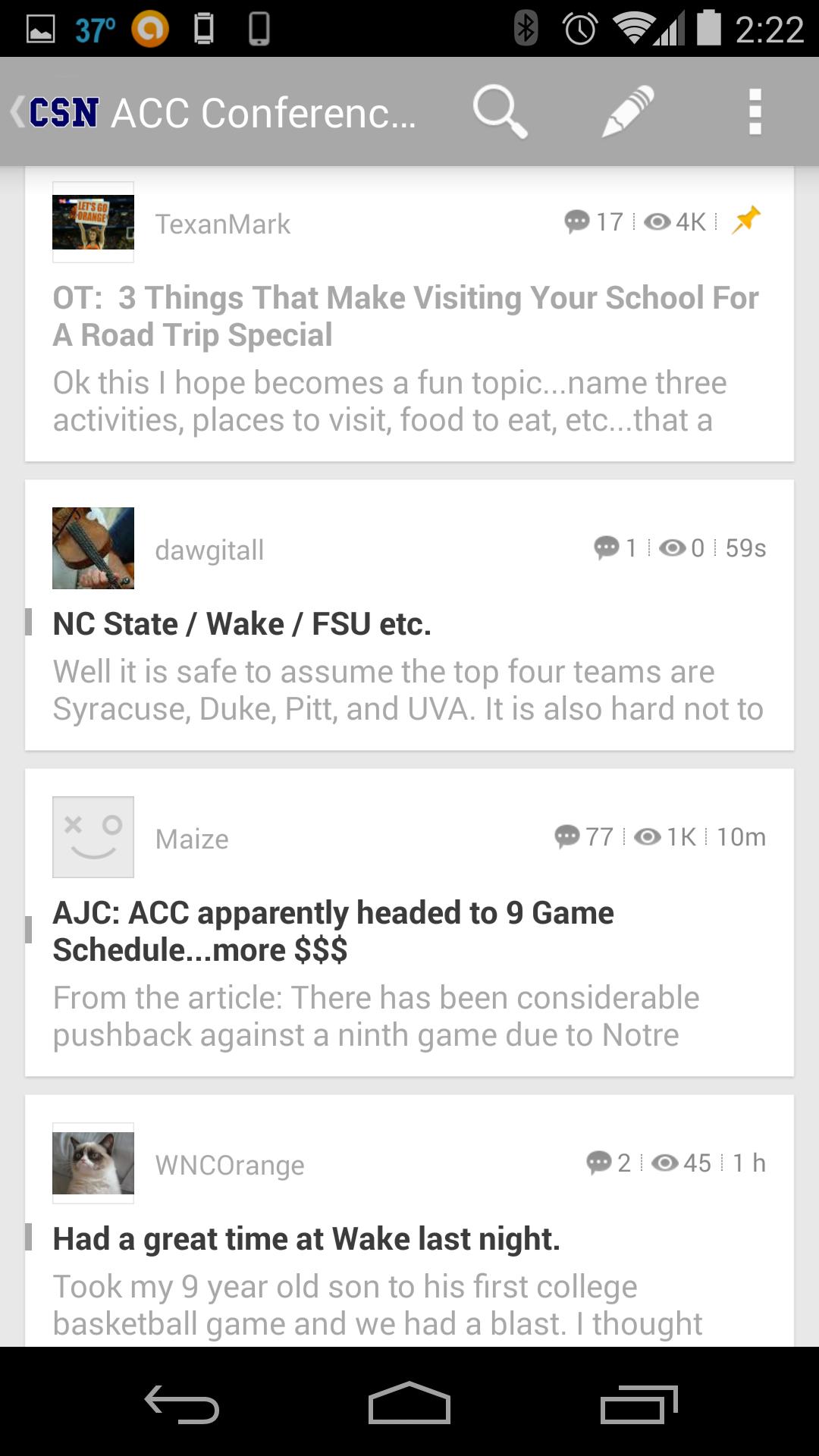Open thread "NC State / Wake / FSU etc."

coord(242,624)
